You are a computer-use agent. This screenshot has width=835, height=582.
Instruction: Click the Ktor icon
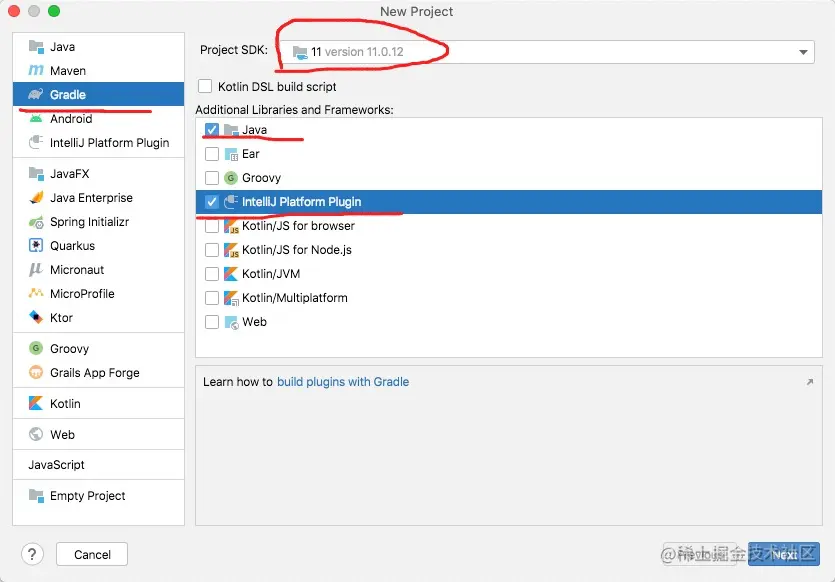[36, 317]
